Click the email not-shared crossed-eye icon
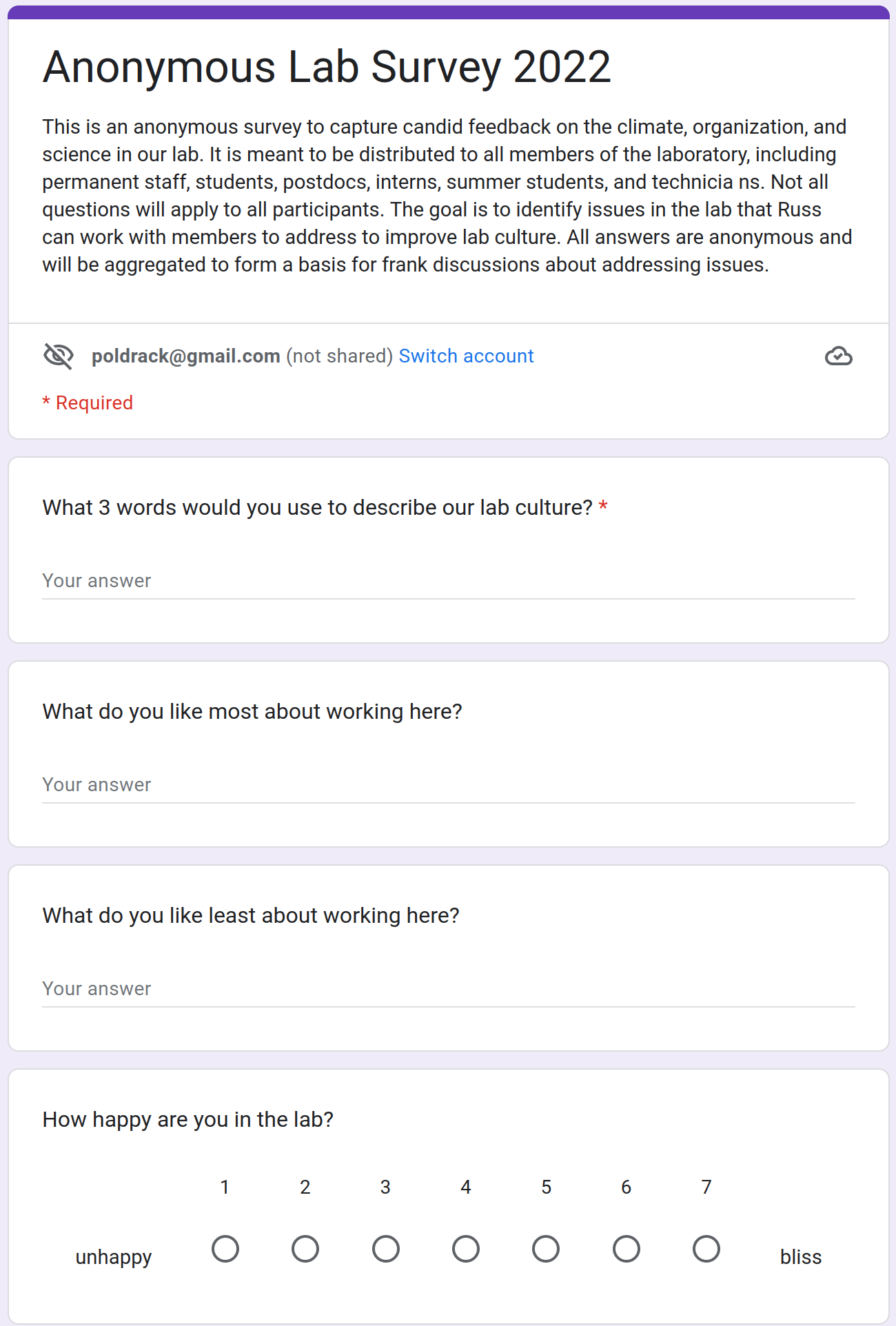Image resolution: width=896 pixels, height=1326 pixels. [59, 356]
